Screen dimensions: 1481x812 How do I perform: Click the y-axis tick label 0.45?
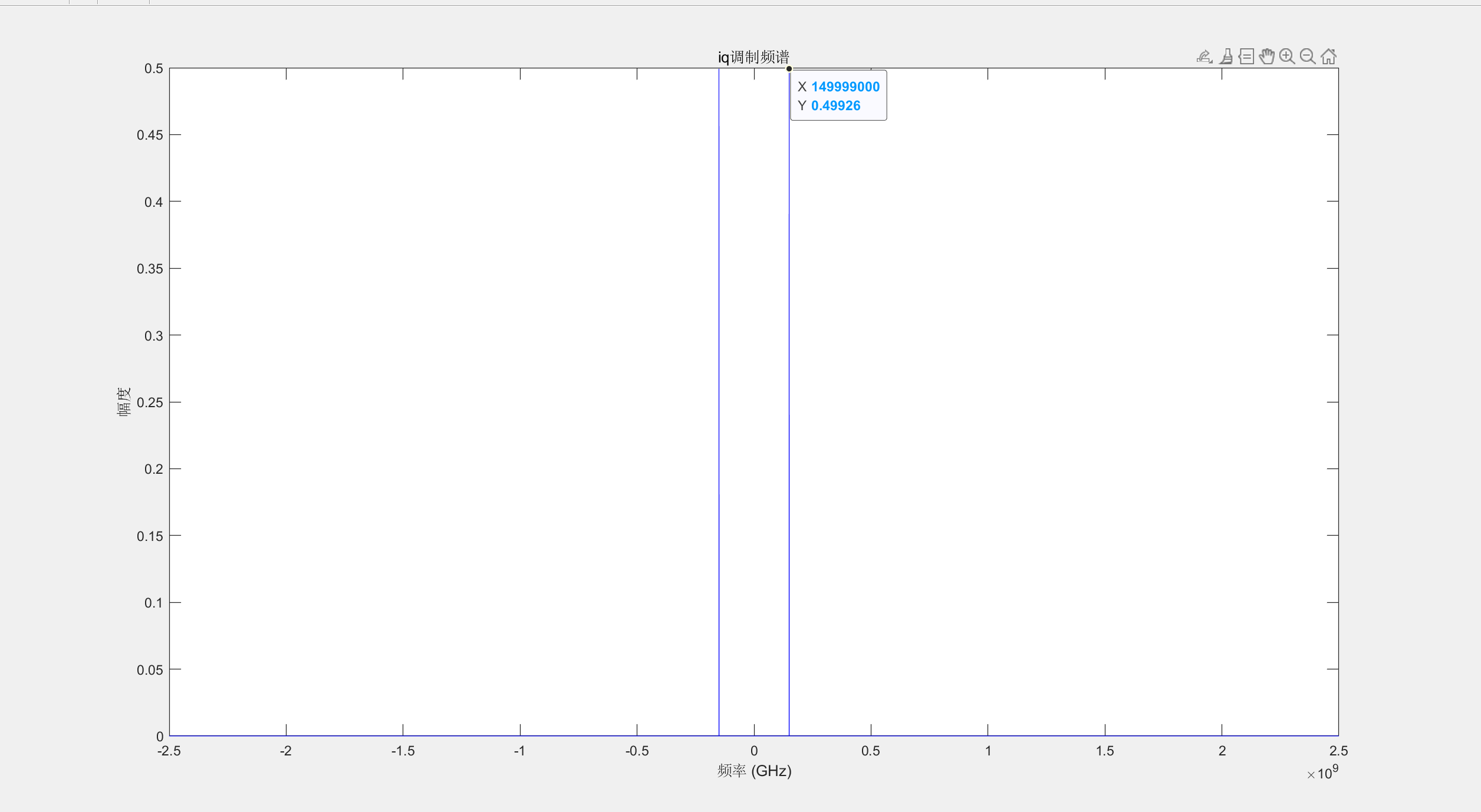tap(150, 135)
